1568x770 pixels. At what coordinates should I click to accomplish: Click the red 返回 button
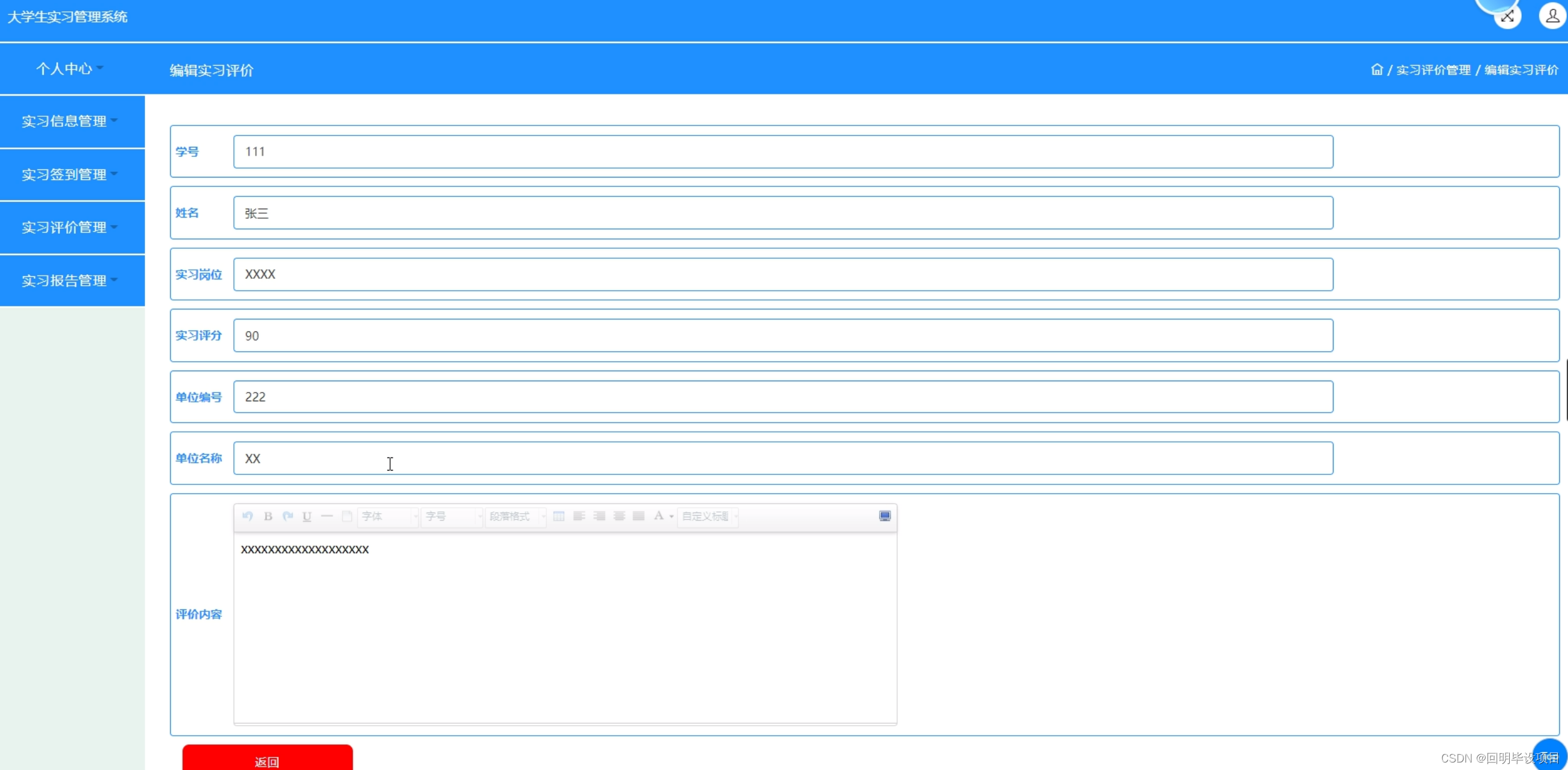coord(267,760)
